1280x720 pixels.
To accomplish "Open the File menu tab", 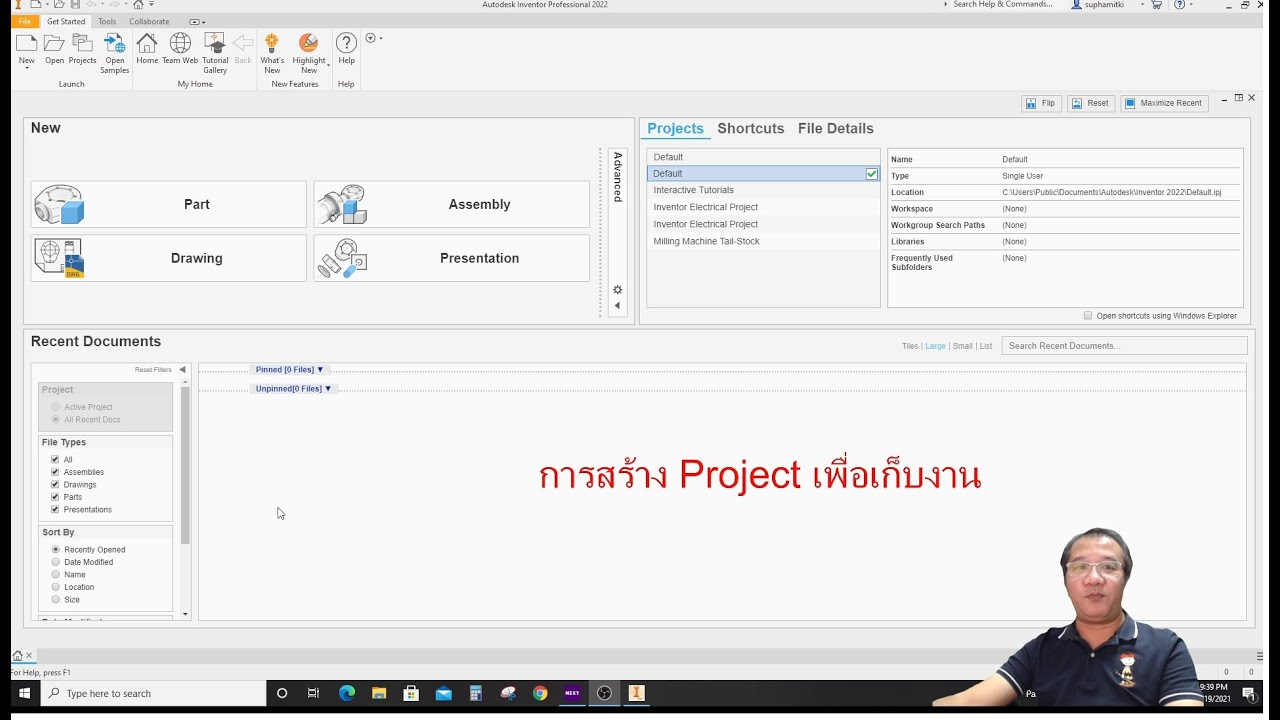I will 25,21.
